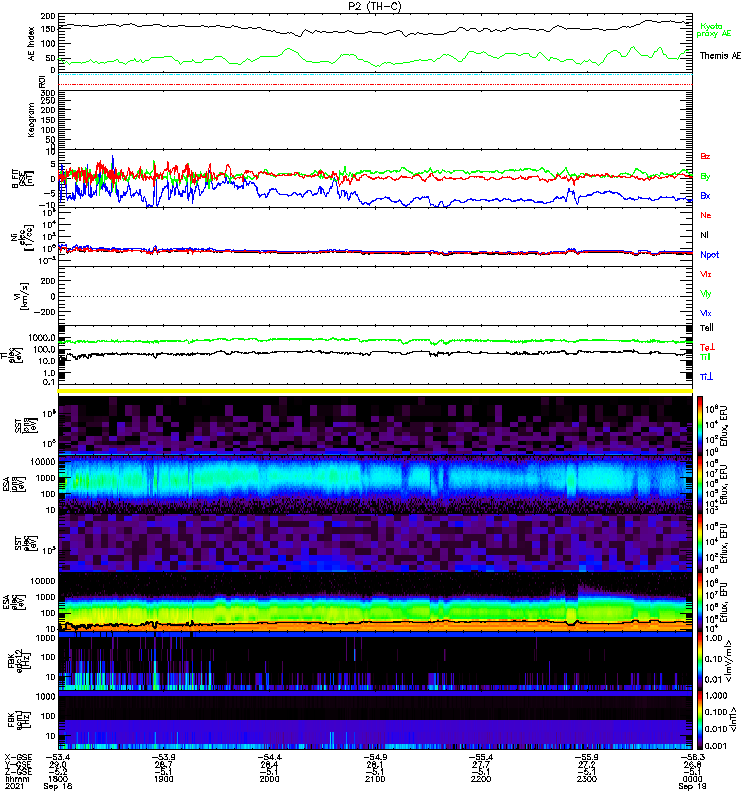Click the green "By" legend label

705,177
